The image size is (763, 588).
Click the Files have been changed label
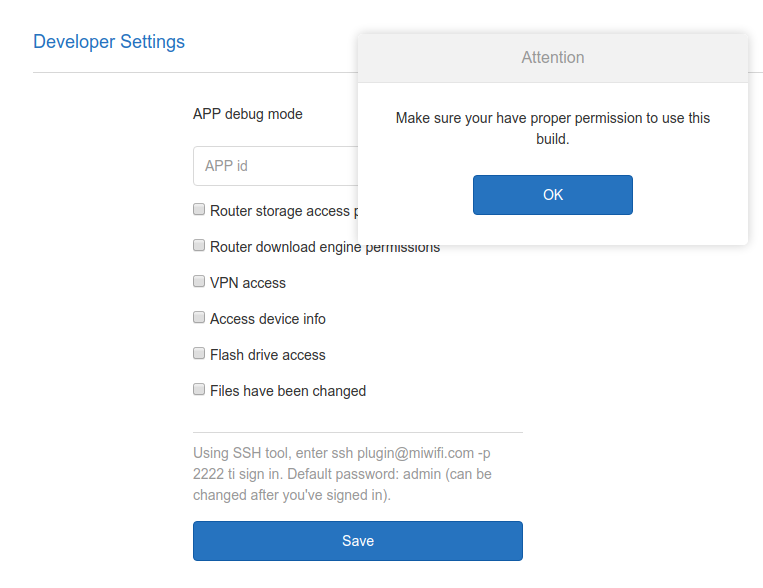coord(288,391)
